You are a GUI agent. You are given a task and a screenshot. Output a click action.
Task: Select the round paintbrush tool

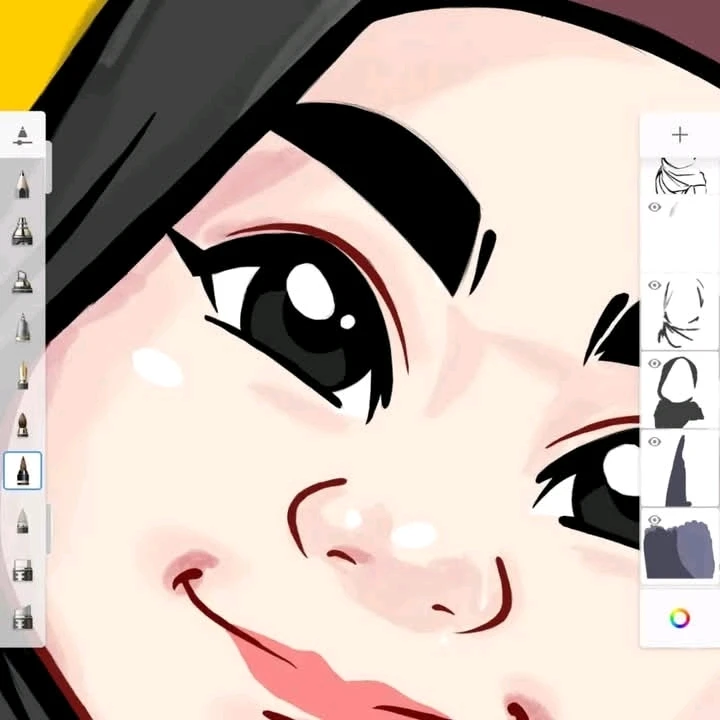[x=22, y=424]
